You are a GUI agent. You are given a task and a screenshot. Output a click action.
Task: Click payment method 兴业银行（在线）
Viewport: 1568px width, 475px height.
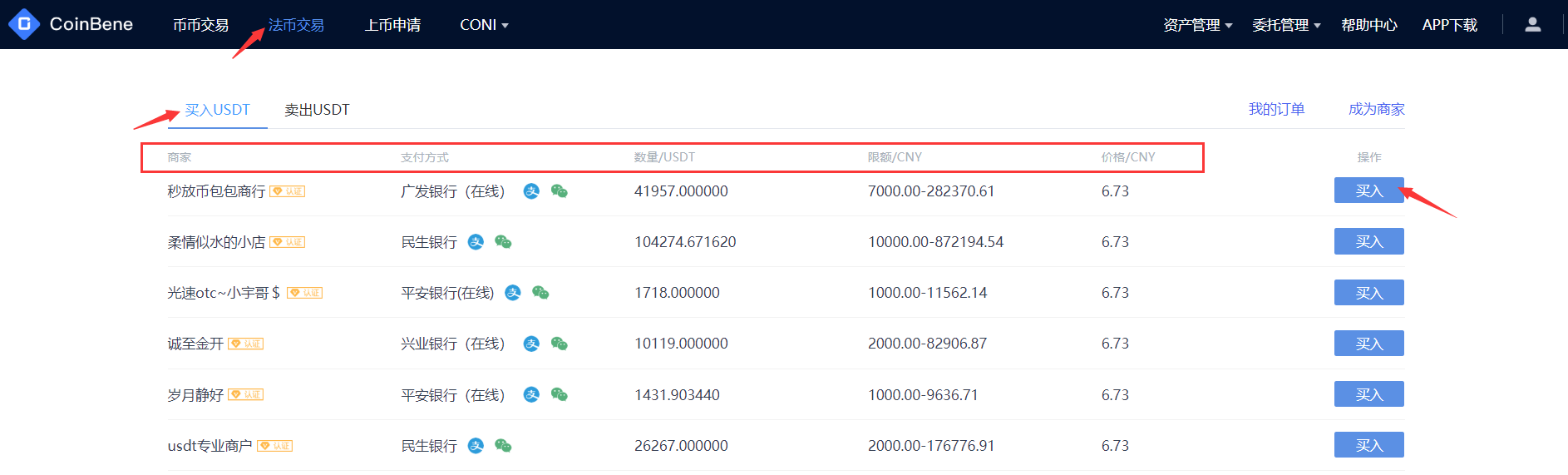coord(453,344)
